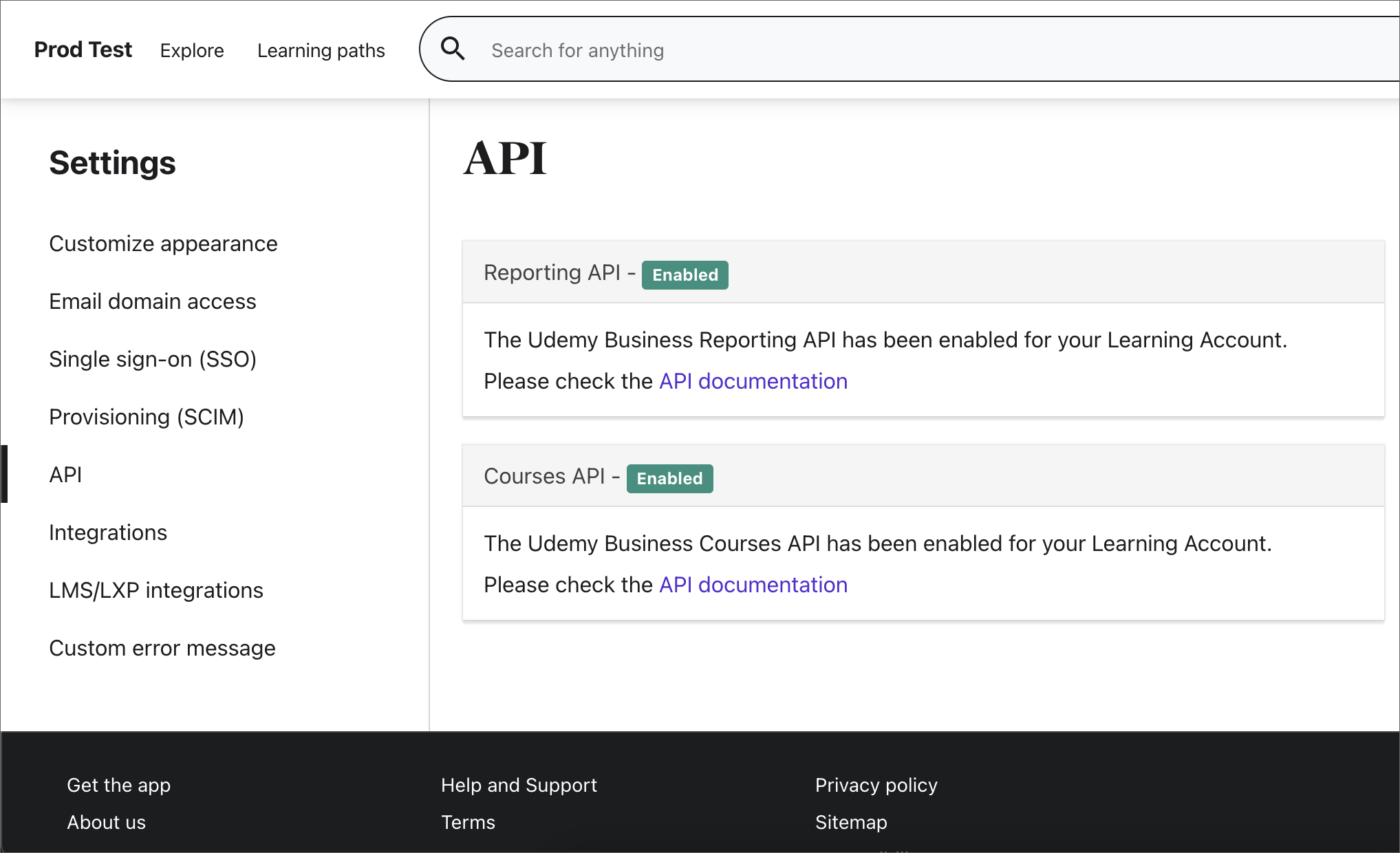Open the Email domain access settings

(153, 301)
